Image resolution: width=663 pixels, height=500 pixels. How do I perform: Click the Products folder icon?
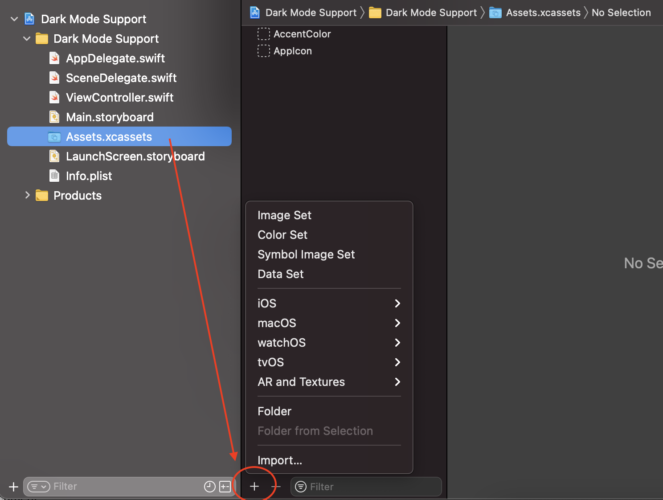41,196
